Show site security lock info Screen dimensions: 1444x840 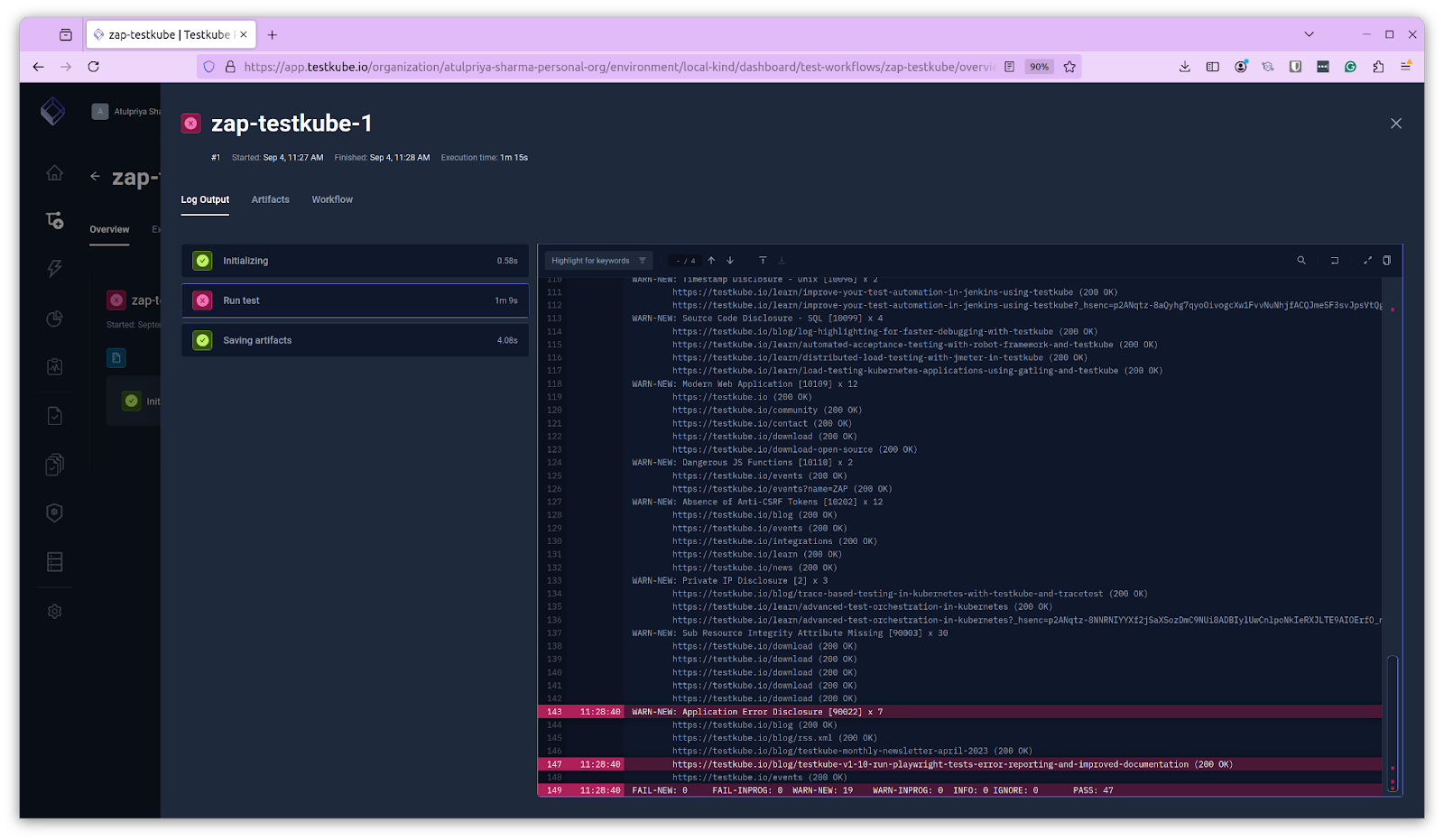coord(230,67)
